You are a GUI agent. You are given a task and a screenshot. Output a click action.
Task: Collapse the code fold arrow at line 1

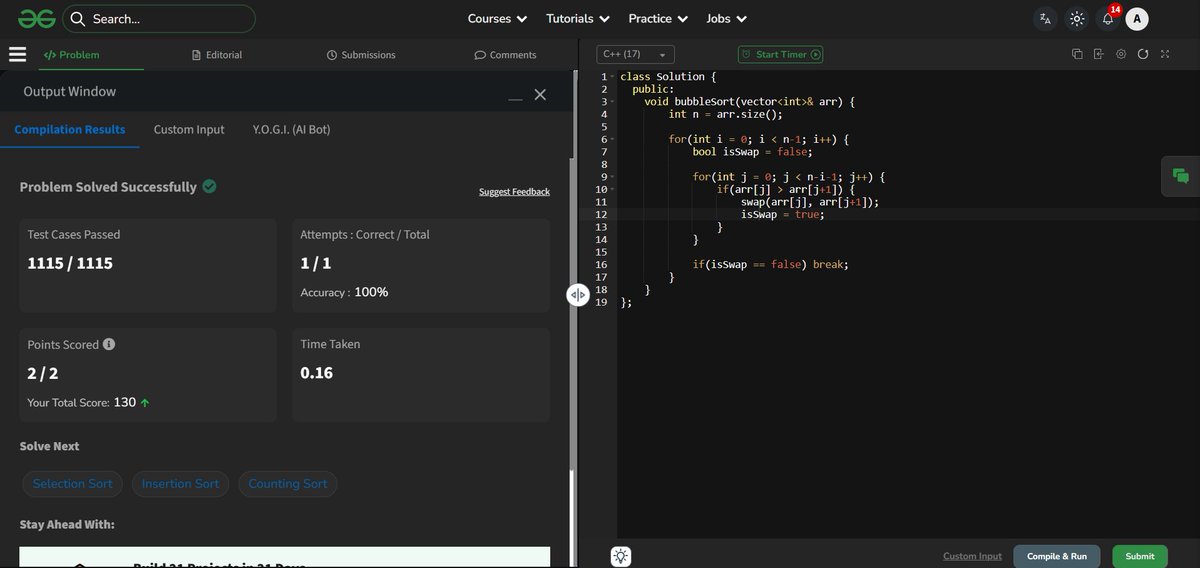pos(612,77)
